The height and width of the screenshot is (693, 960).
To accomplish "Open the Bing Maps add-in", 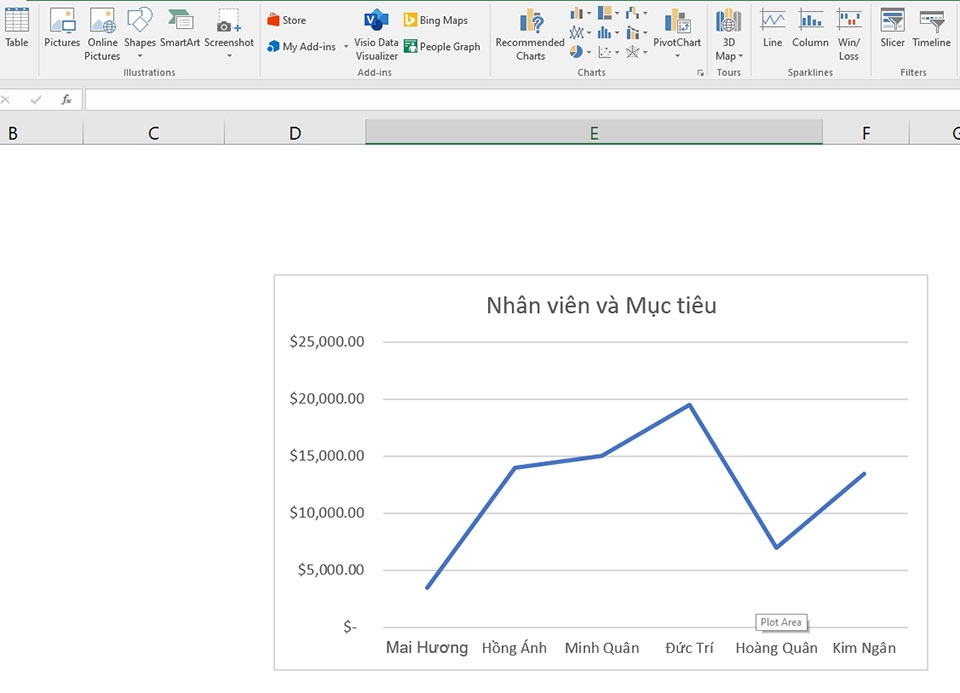I will 436,20.
